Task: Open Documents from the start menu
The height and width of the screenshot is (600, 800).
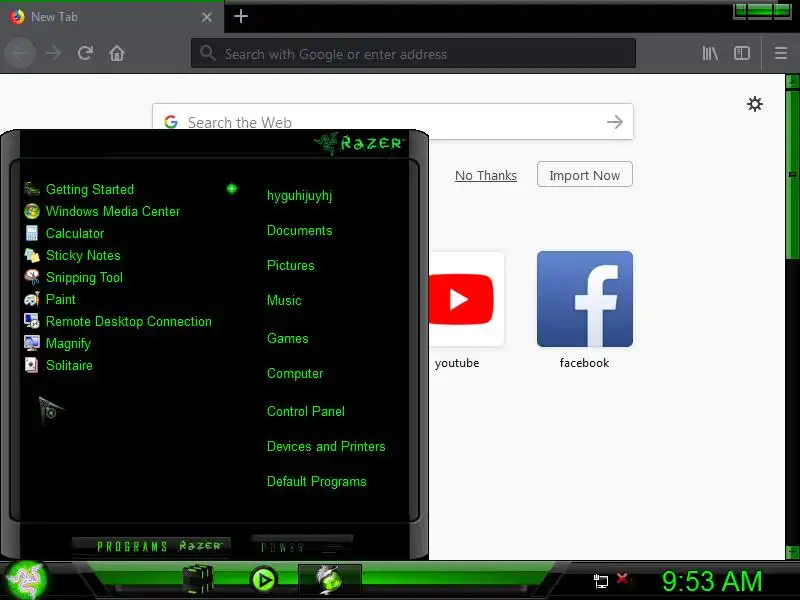Action: (299, 230)
